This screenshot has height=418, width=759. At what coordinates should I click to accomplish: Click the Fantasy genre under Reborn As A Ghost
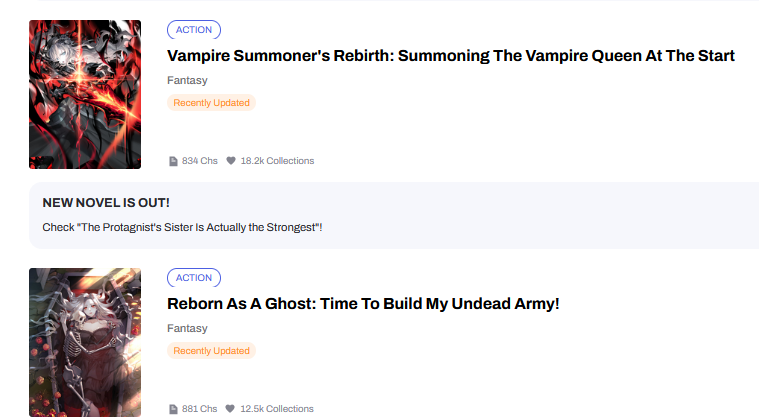coord(187,329)
